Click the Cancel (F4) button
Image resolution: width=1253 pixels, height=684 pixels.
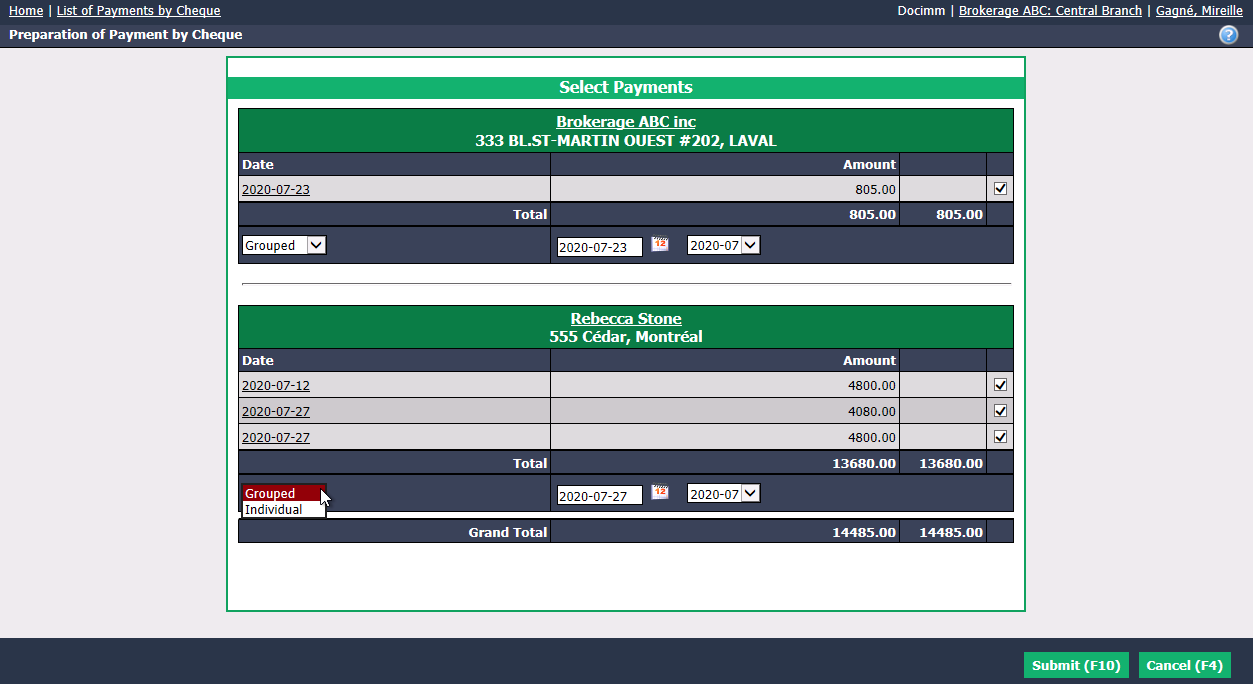point(1184,665)
